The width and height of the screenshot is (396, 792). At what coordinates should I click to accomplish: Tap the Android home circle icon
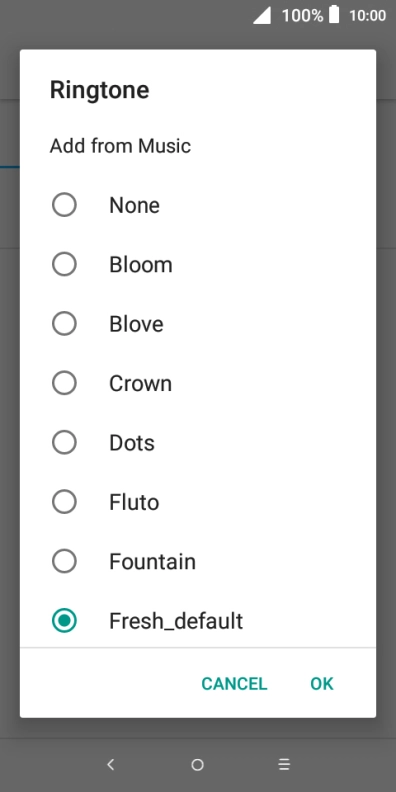point(197,765)
